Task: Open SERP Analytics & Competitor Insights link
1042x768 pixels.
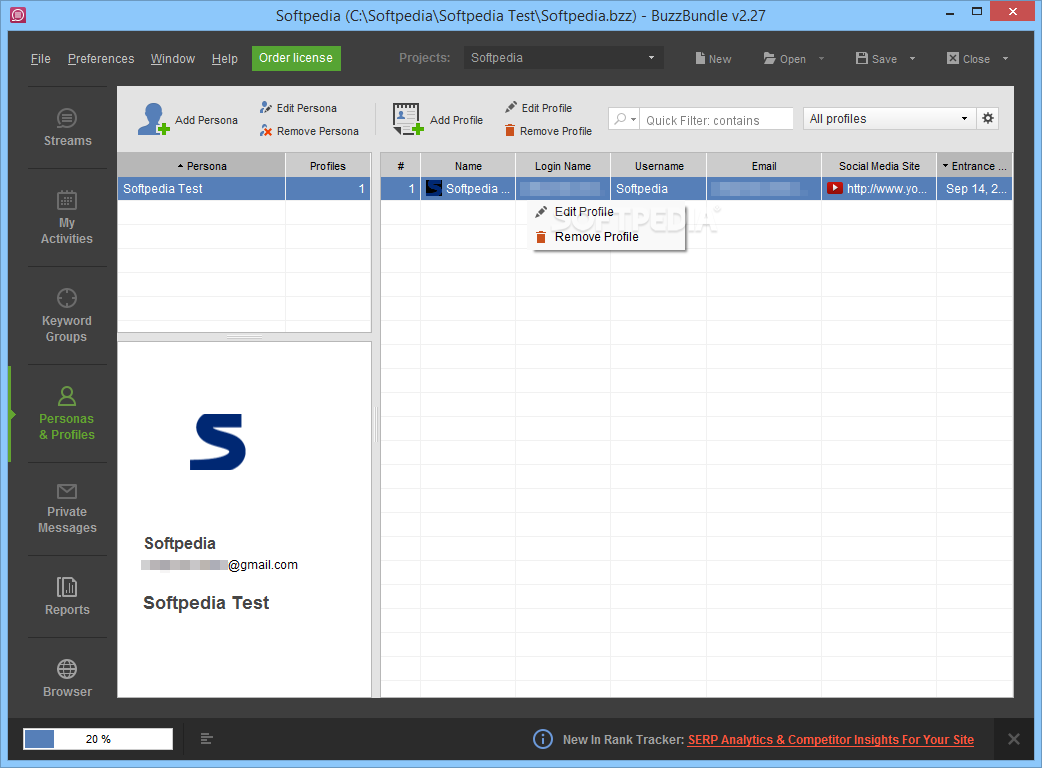Action: 831,739
